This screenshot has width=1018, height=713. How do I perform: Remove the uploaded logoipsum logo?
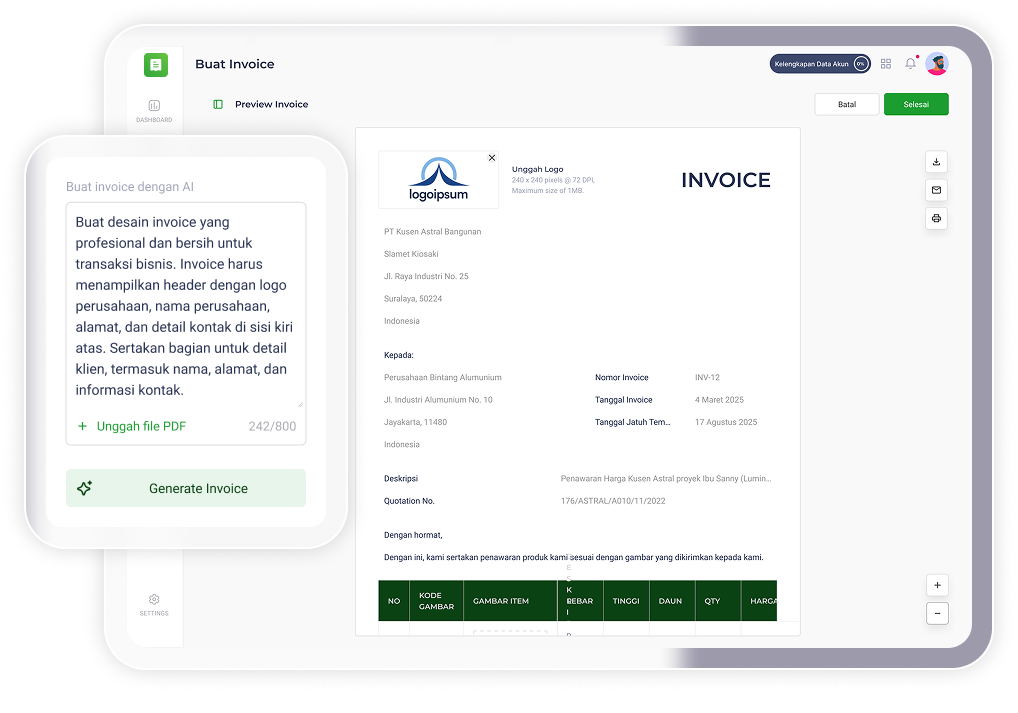(491, 158)
